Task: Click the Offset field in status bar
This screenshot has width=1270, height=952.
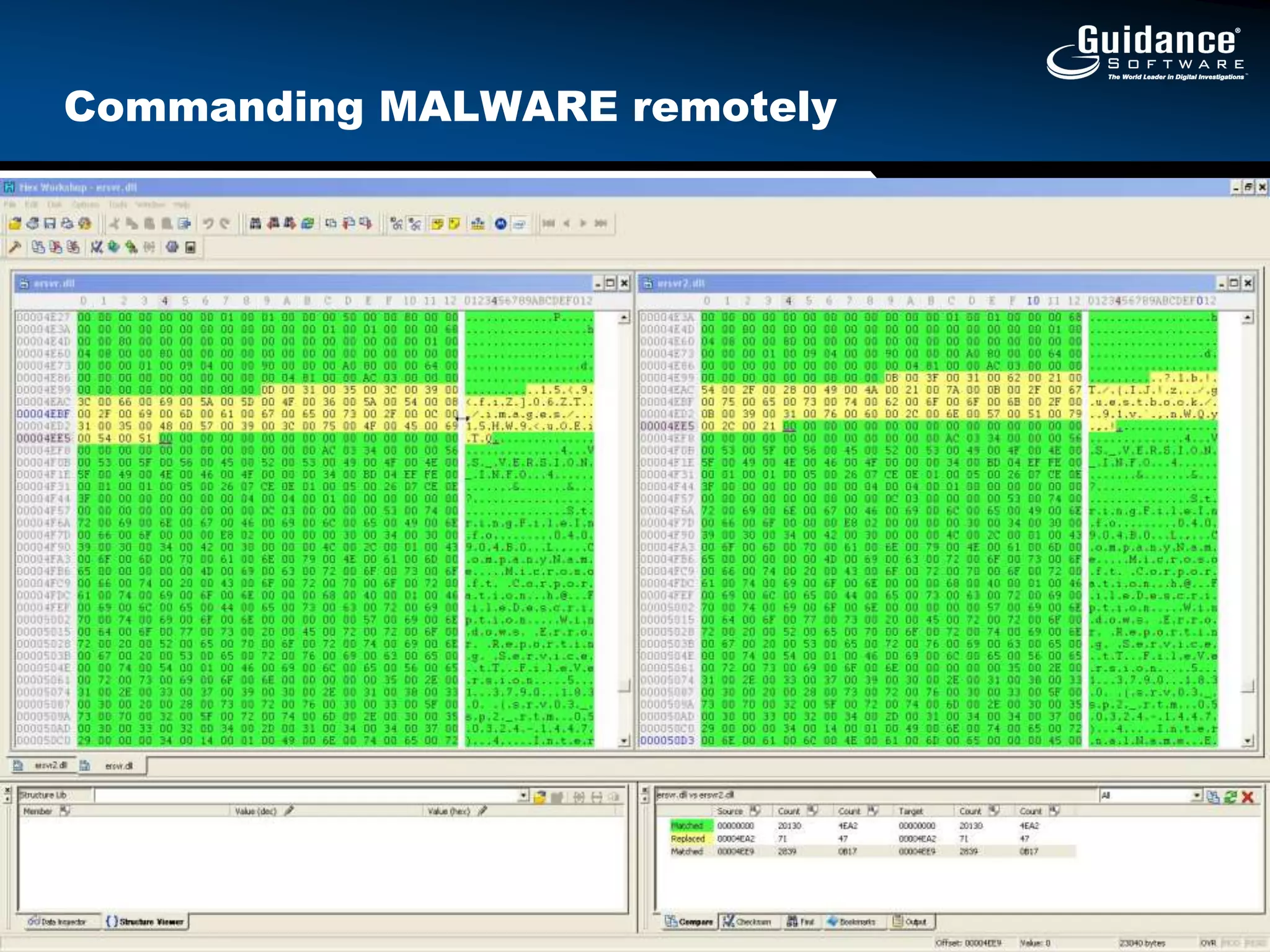Action: [969, 943]
